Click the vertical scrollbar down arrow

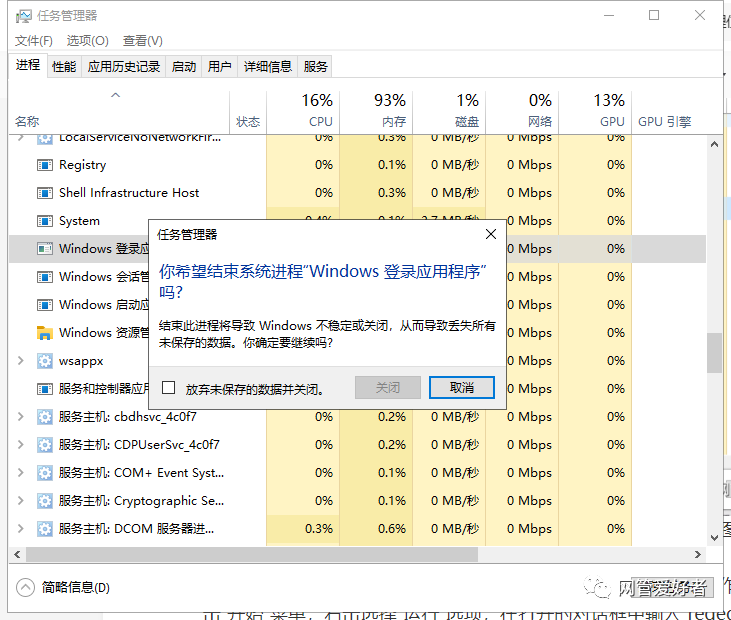click(714, 537)
